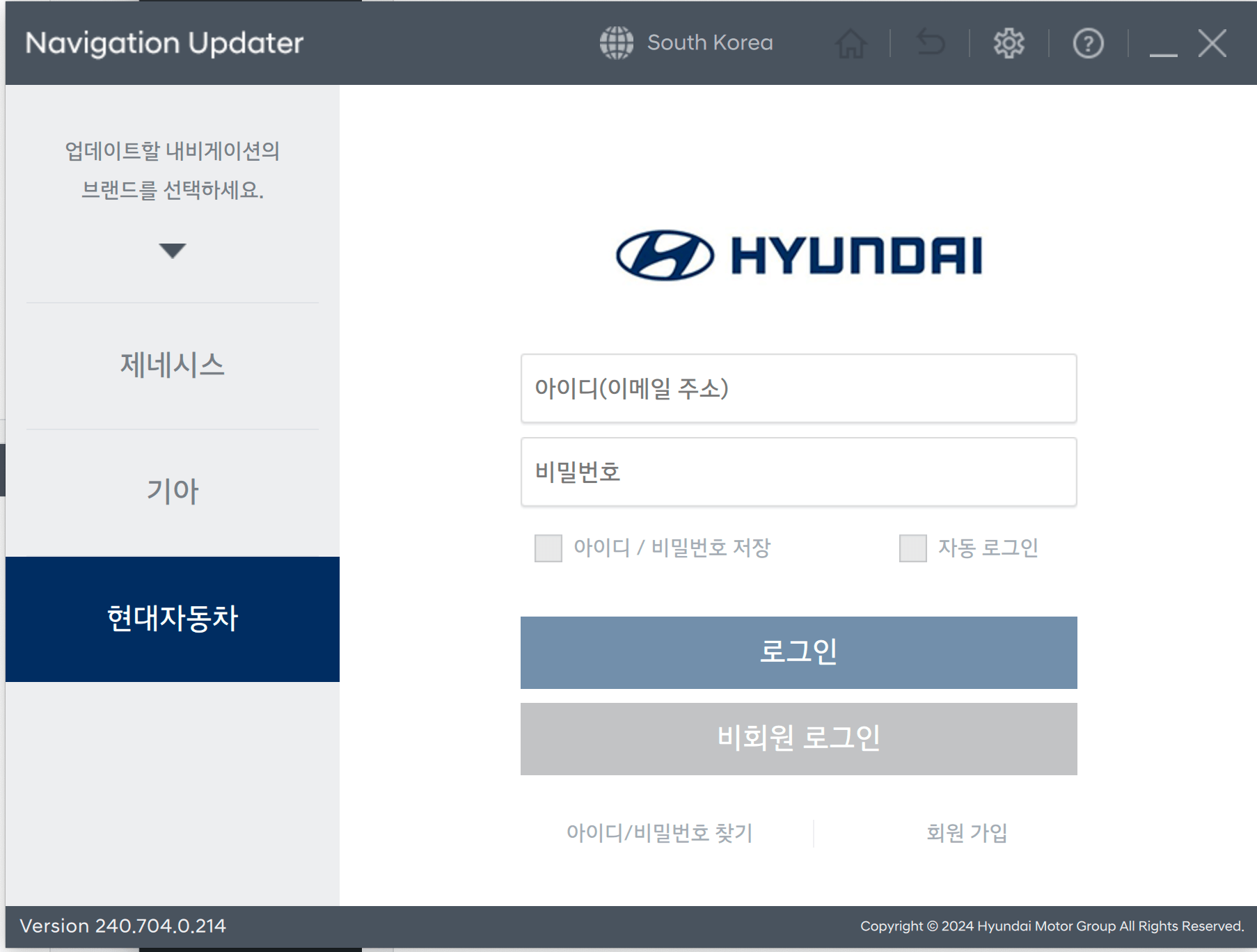
Task: Open the South Korea region selector
Action: point(710,42)
